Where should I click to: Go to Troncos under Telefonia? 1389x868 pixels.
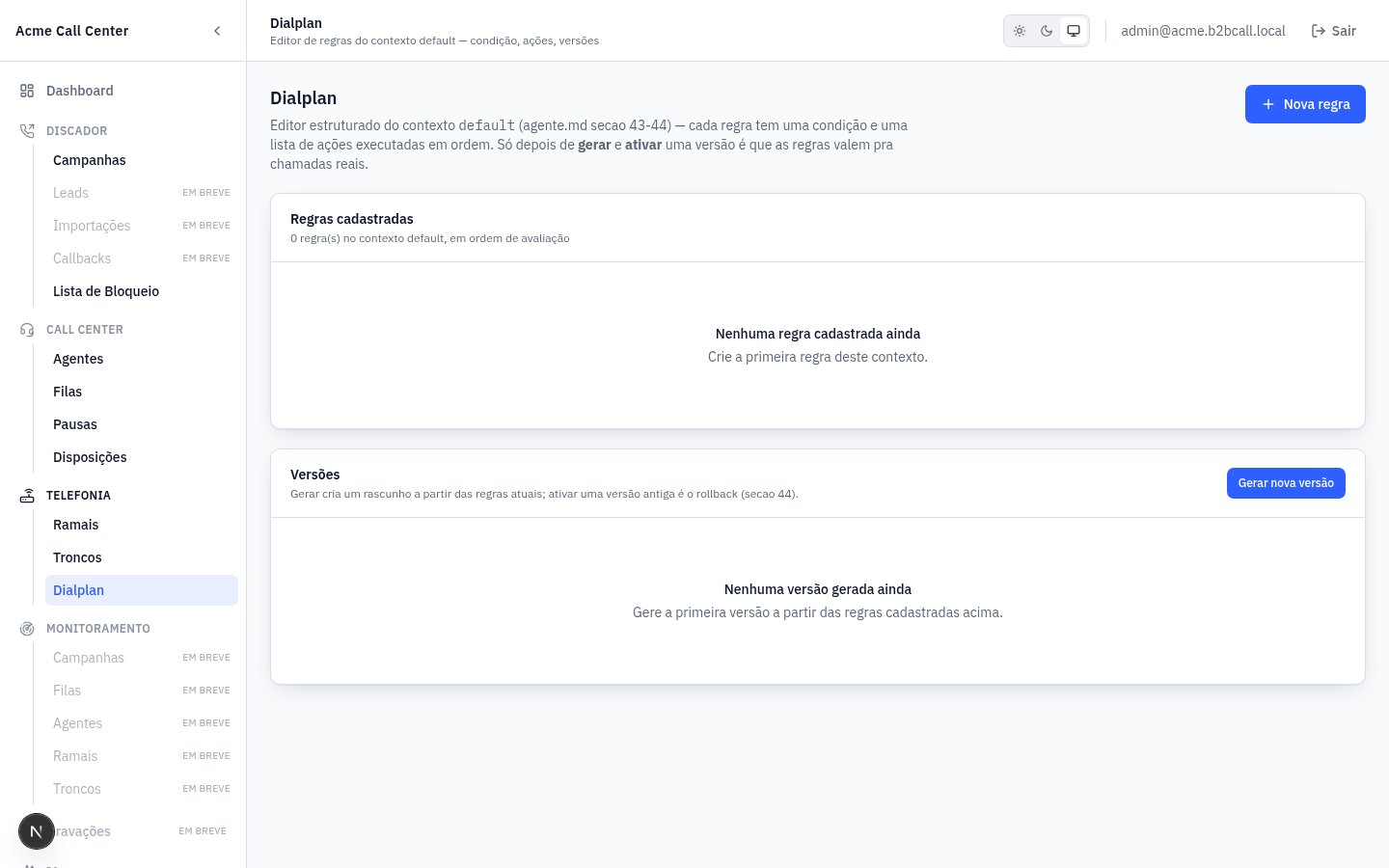click(77, 557)
